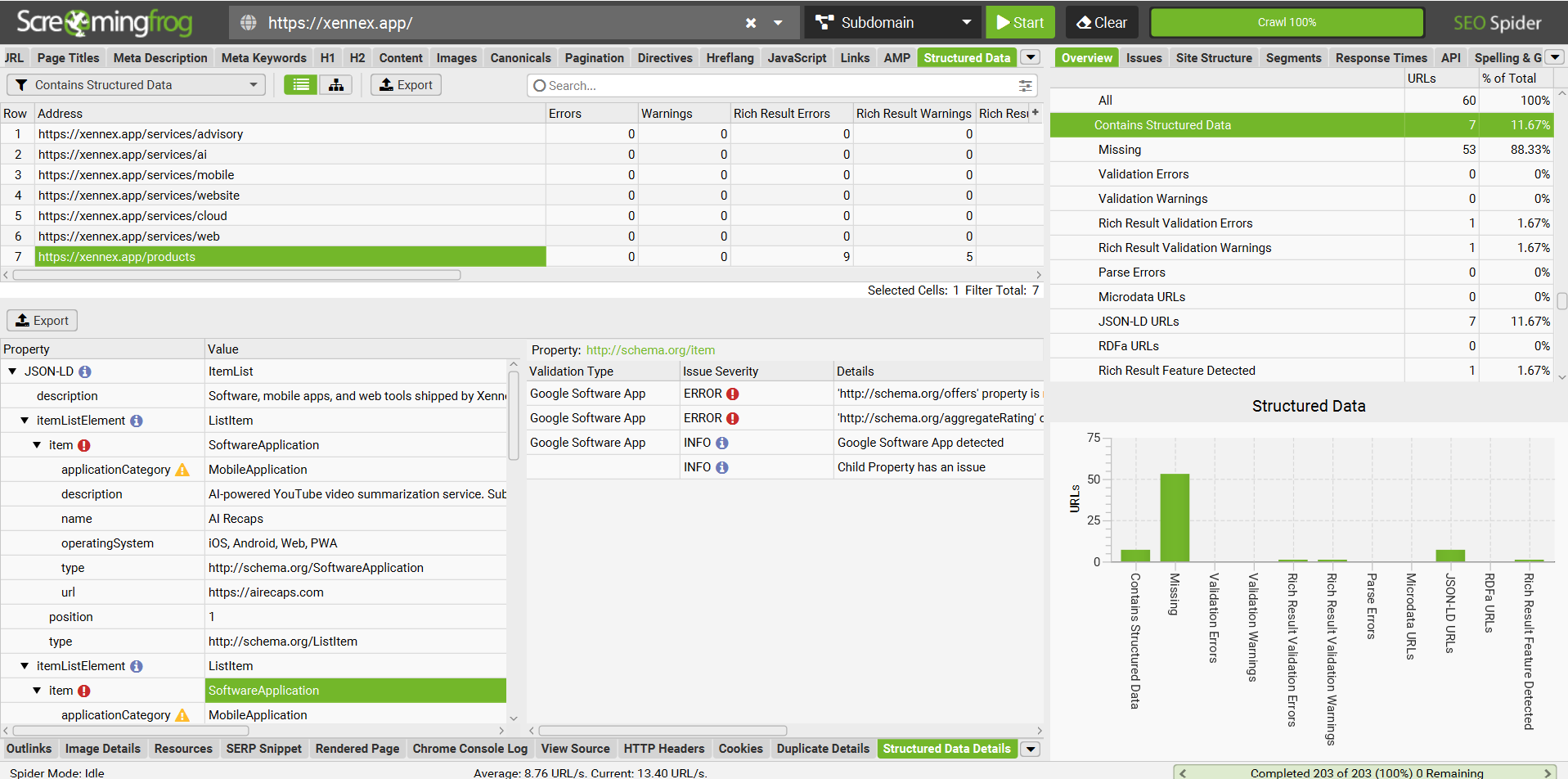Click info icon beside second itemListElement
Viewport: 1568px width, 779px height.
point(137,666)
